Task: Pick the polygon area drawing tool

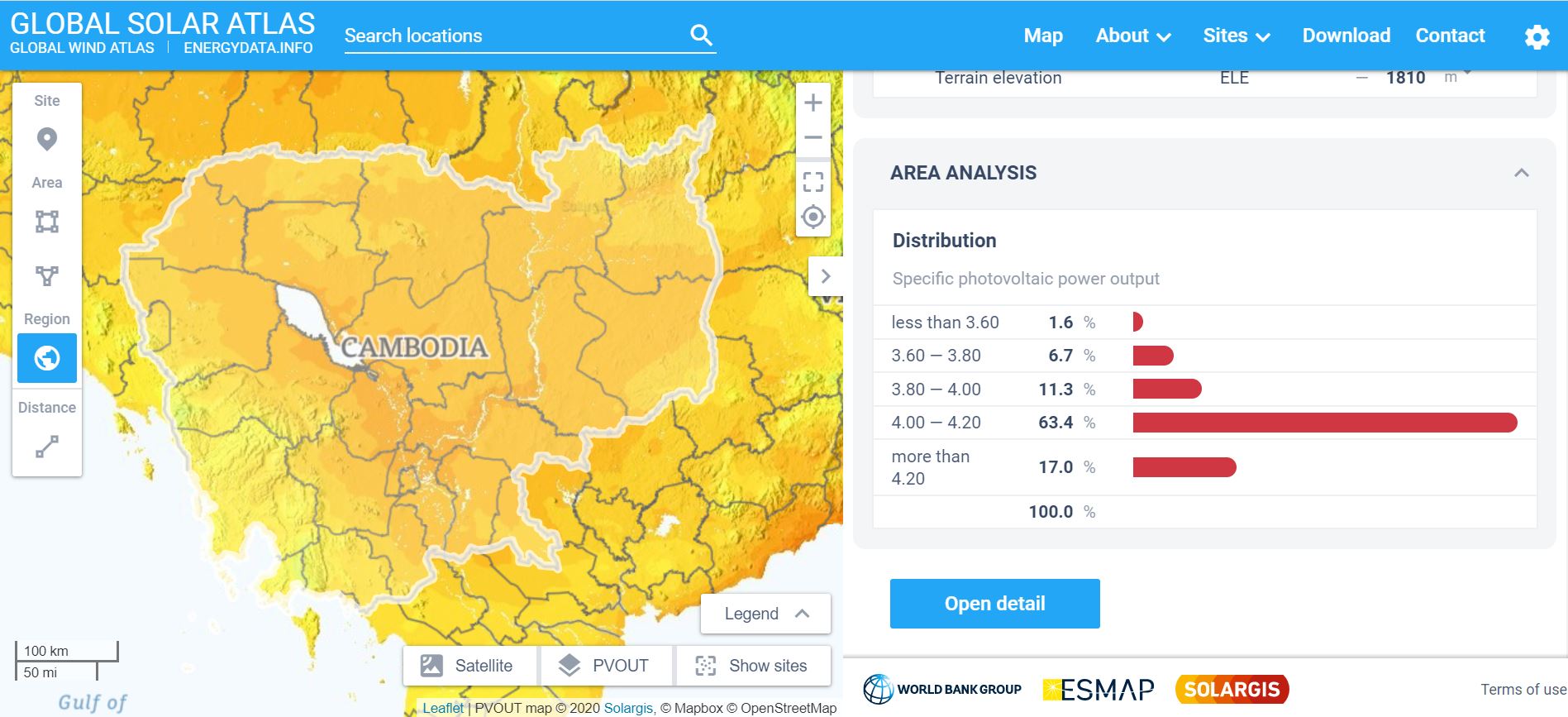Action: tap(47, 275)
